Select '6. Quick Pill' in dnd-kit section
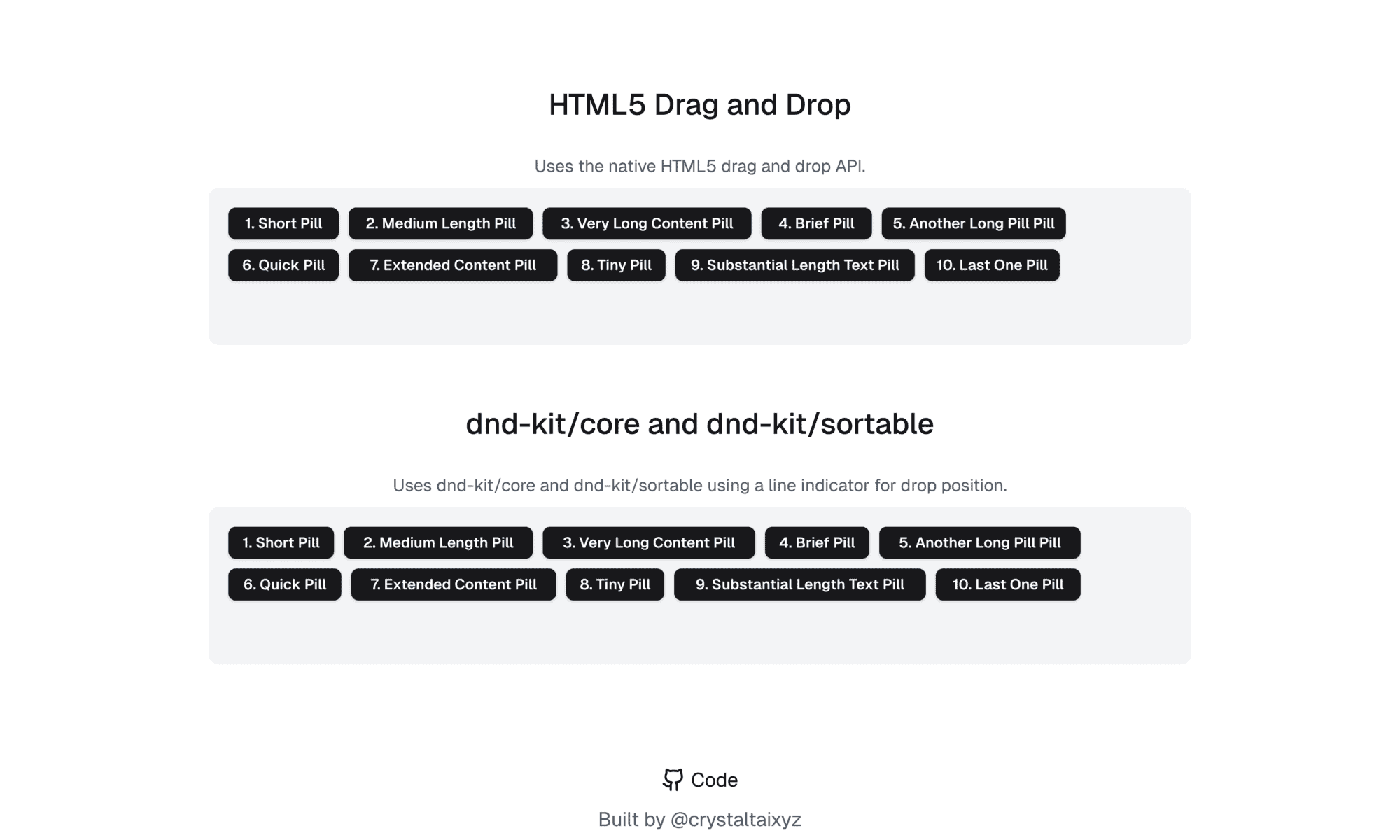The height and width of the screenshot is (840, 1400). [285, 584]
